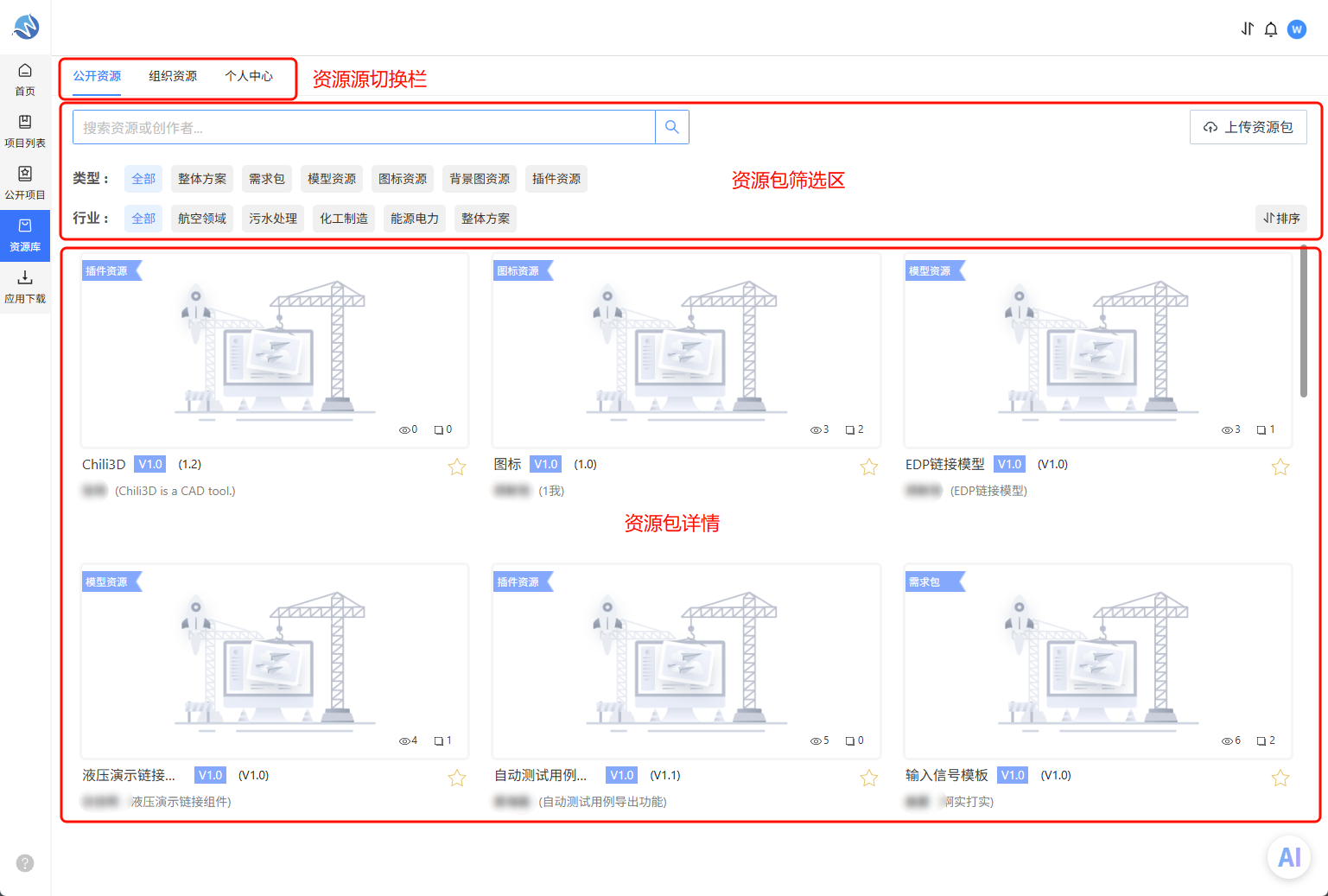Filter industry by 航空领域

click(202, 219)
